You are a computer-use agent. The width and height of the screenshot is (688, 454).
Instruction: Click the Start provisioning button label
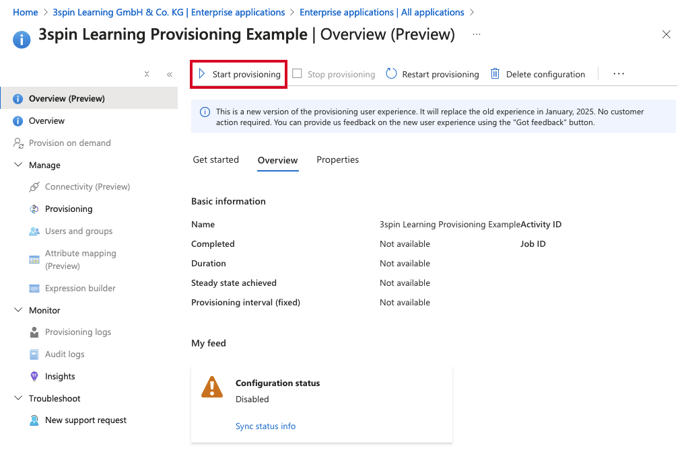click(247, 74)
